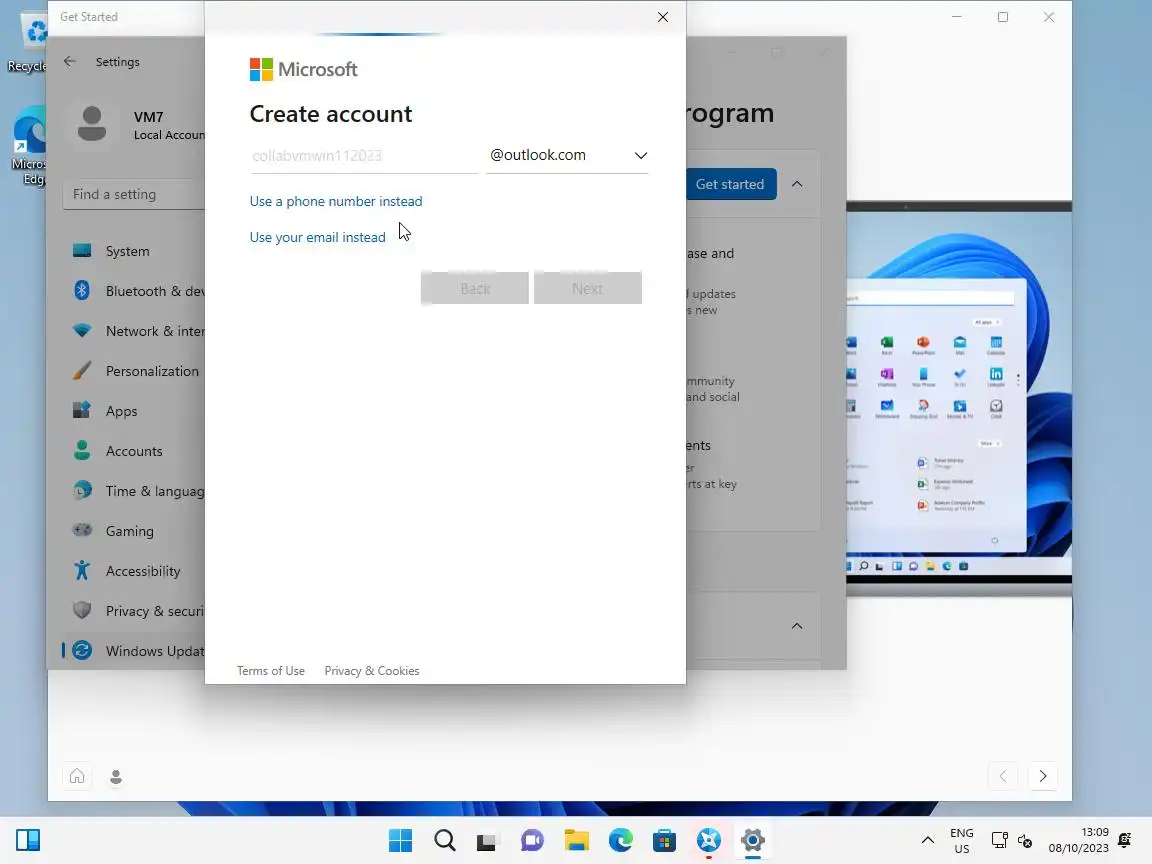Open Bluetooth & devices category
1152x864 pixels.
[134, 291]
